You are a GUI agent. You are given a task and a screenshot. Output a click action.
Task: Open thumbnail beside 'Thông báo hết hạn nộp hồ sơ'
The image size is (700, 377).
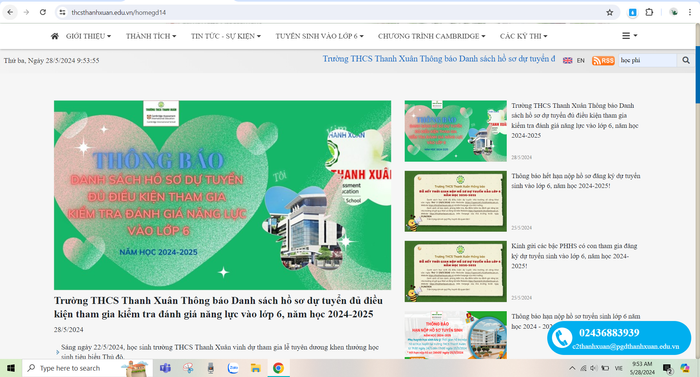click(455, 201)
